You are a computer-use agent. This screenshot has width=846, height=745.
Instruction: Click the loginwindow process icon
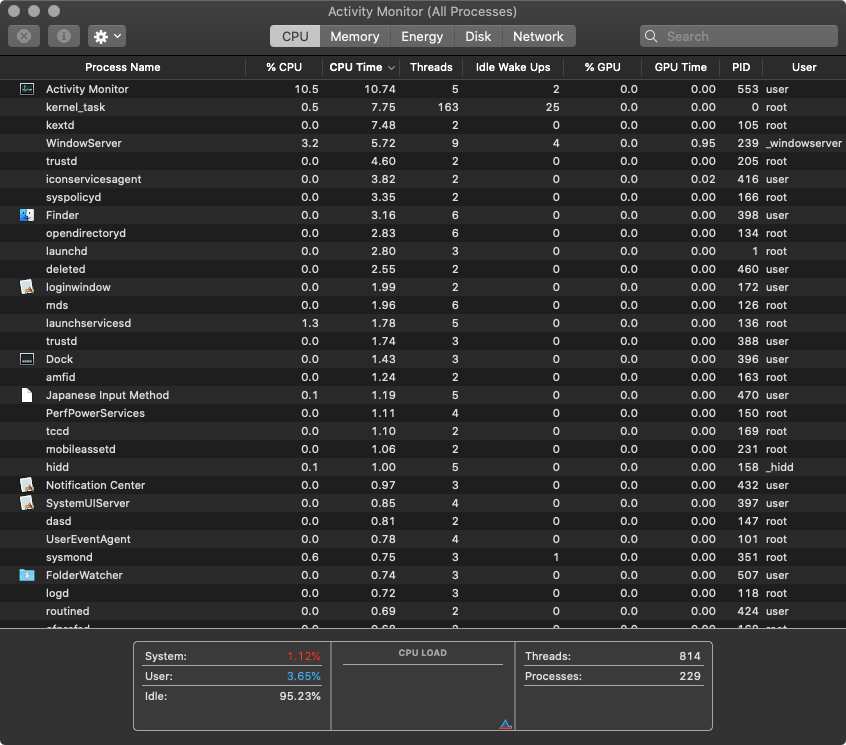coord(27,287)
